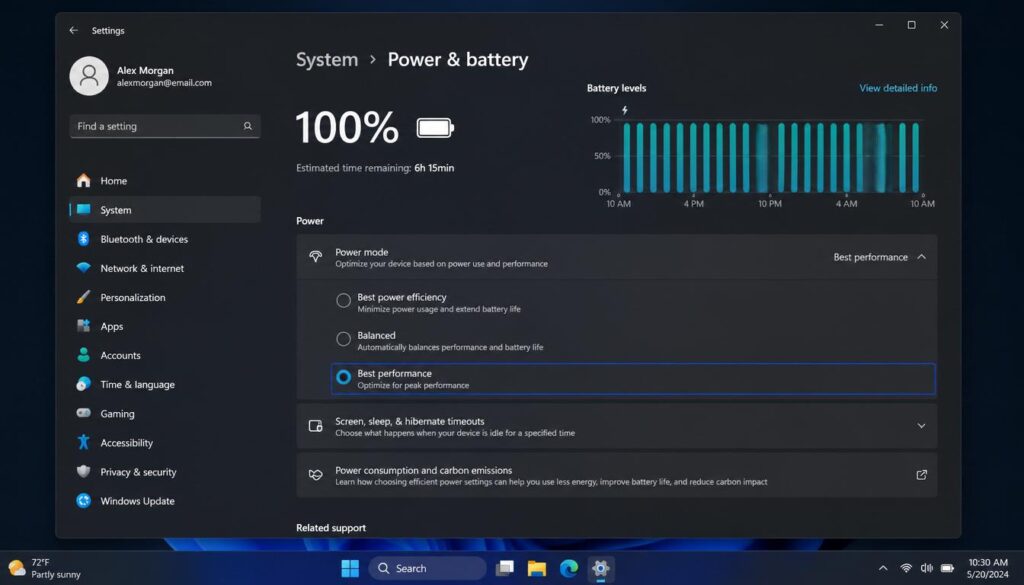Viewport: 1024px width, 585px height.
Task: Close the Settings window
Action: tap(944, 25)
